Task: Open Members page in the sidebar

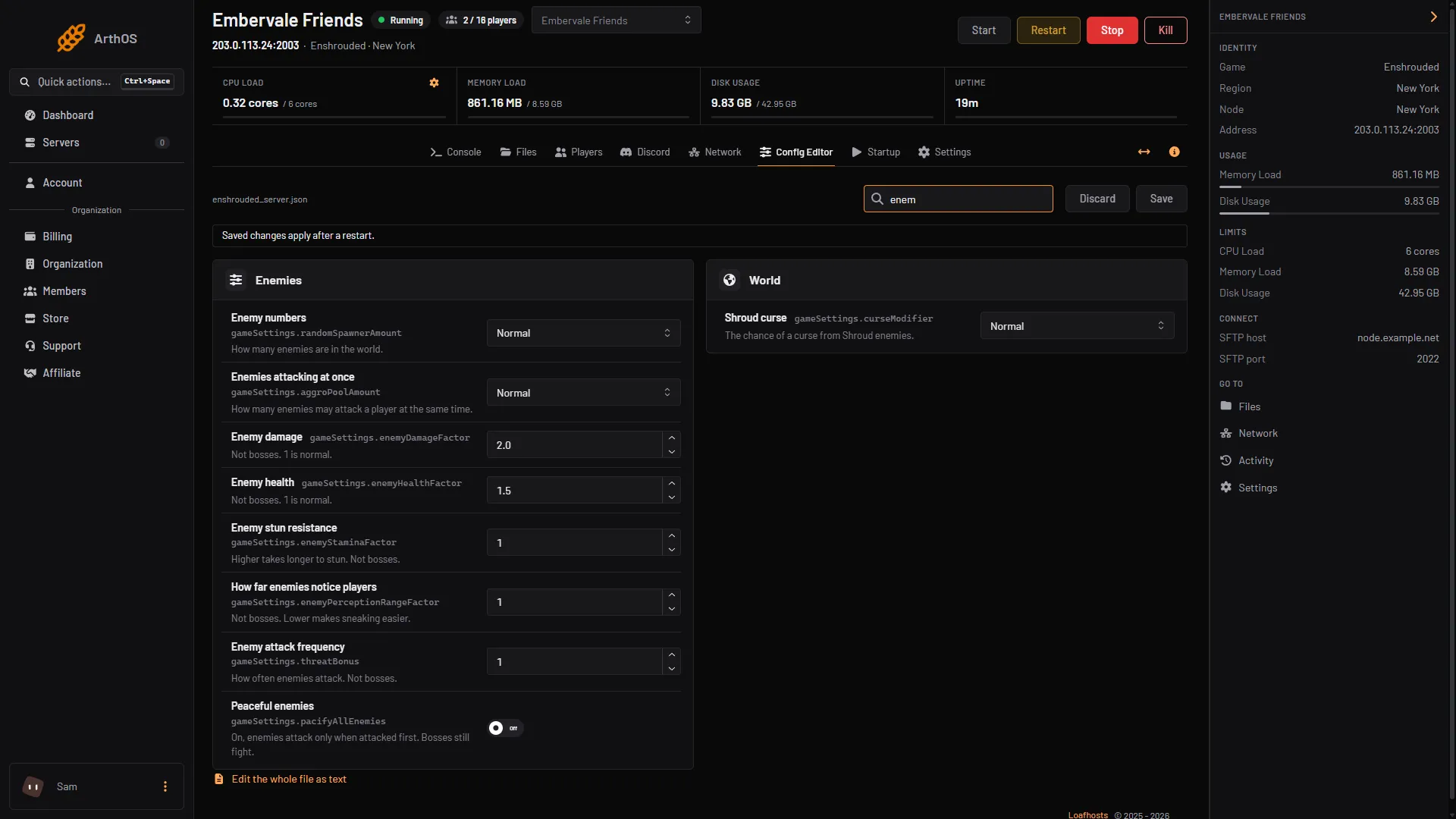Action: [96, 291]
